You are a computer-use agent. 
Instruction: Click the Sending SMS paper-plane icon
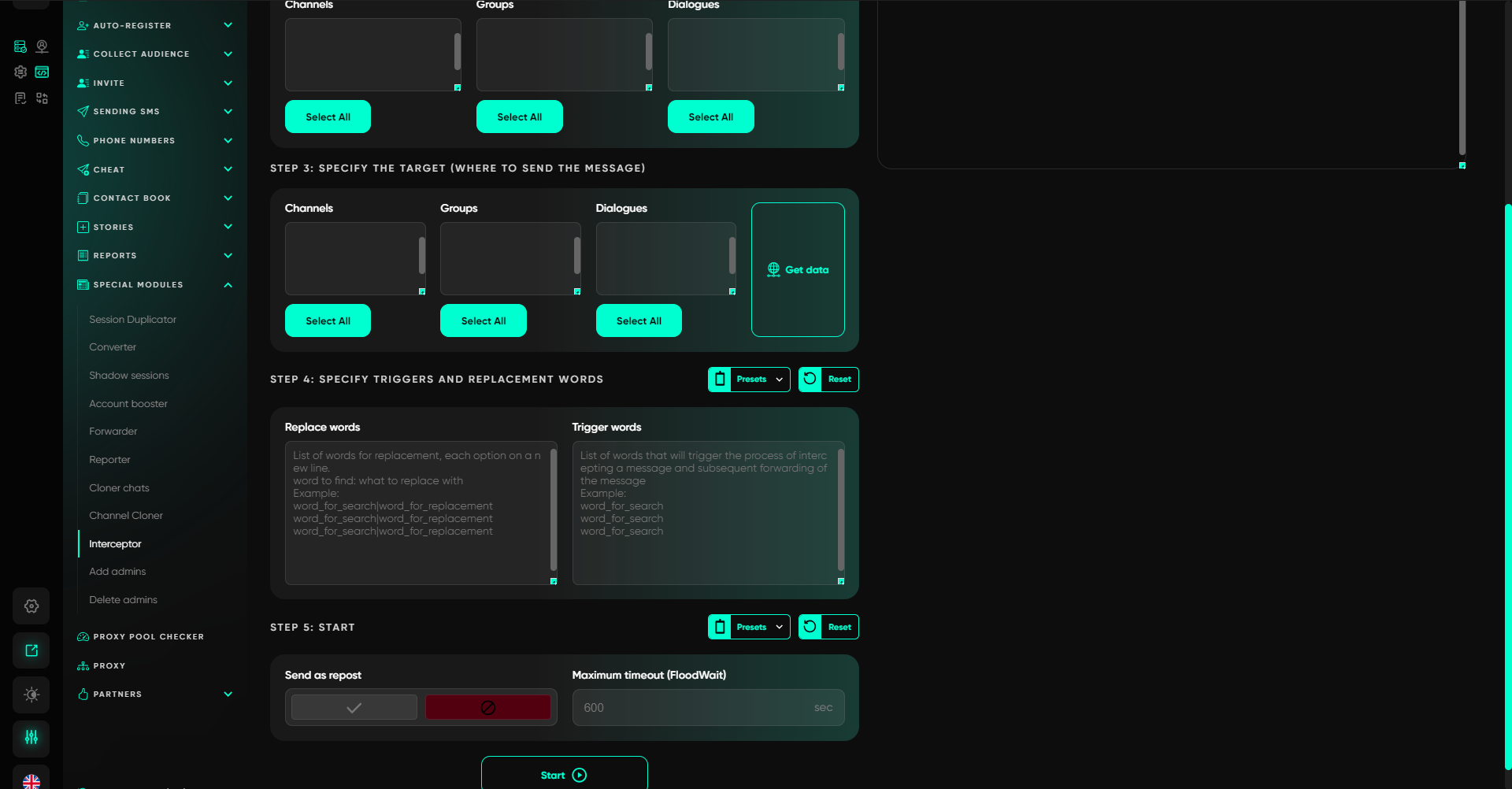coord(83,112)
